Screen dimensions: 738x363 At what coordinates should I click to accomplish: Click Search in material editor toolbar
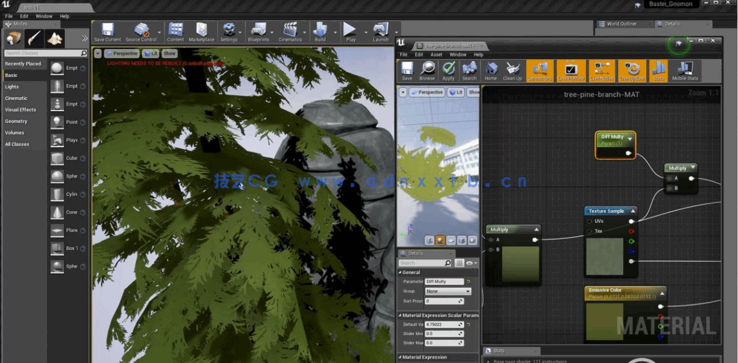pos(469,71)
